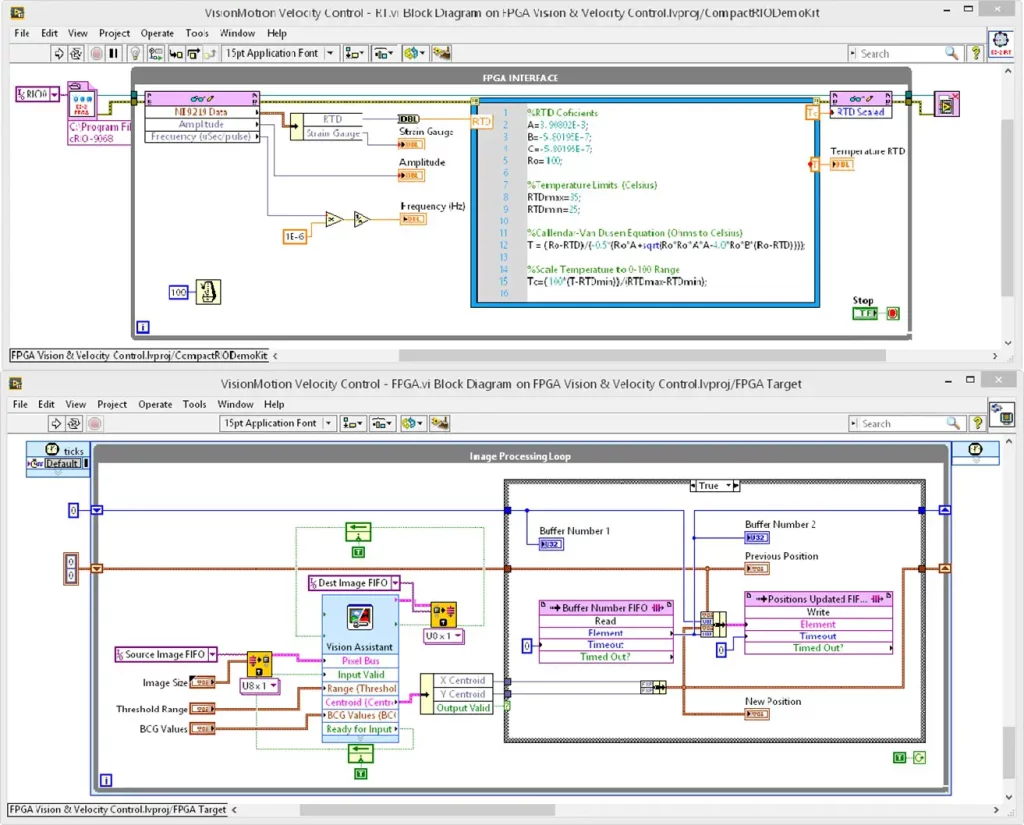Click FPGA.vi horizontal scrollbar thumb
Screen dimensions: 1024x825
(x=427, y=809)
